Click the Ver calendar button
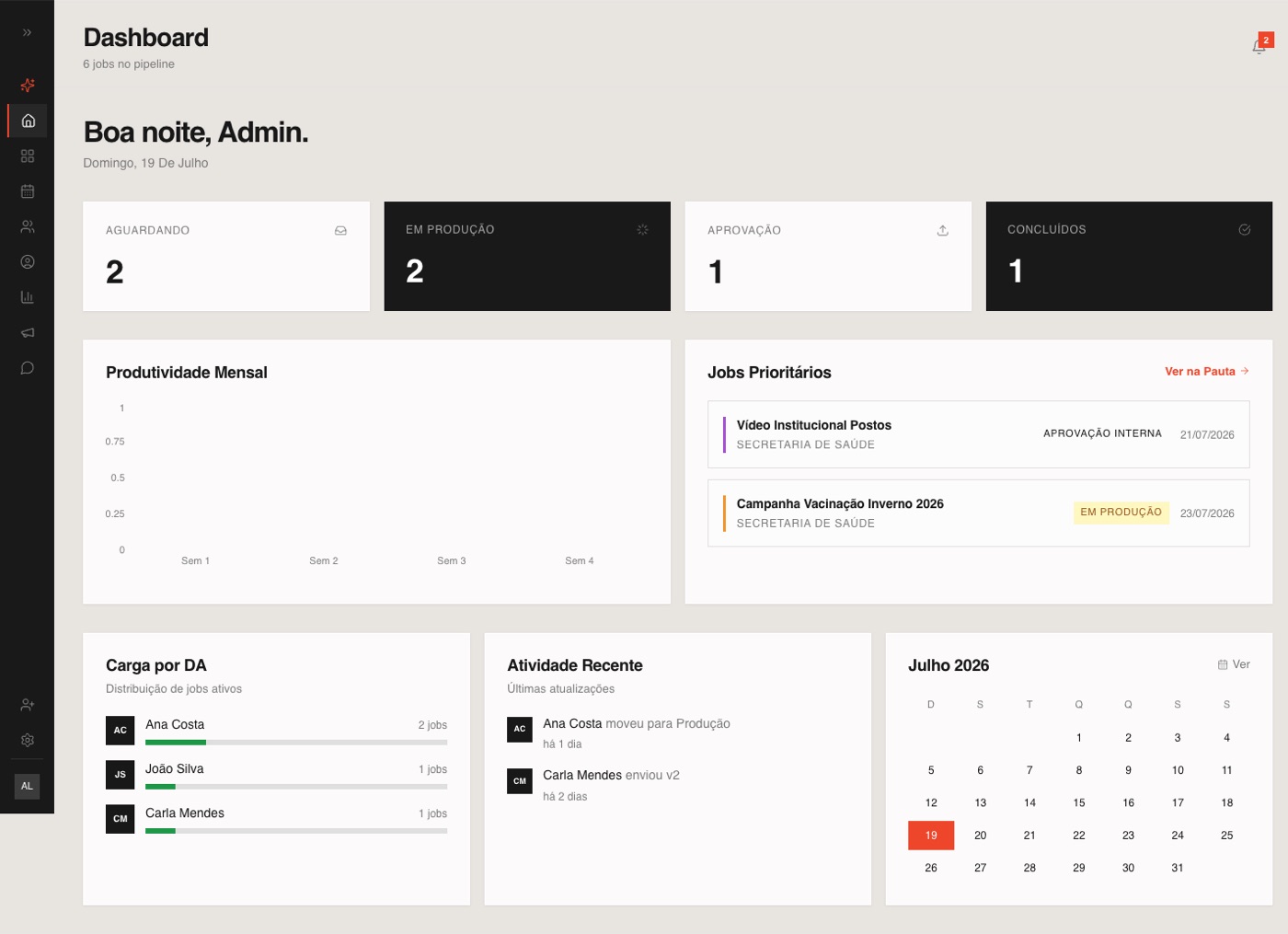Screen dimensions: 1288x934 pos(1234,664)
